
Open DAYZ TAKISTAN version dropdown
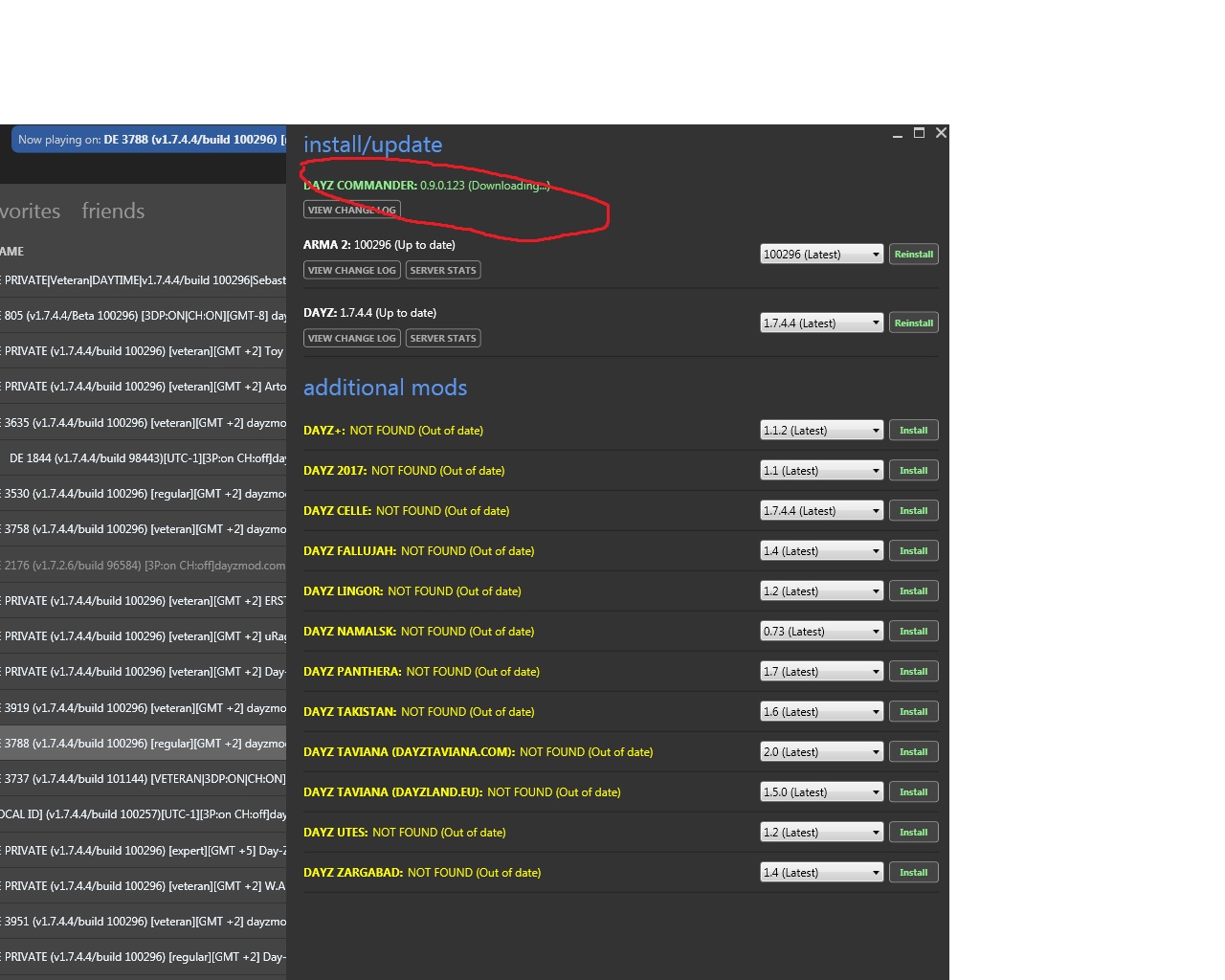pos(822,711)
